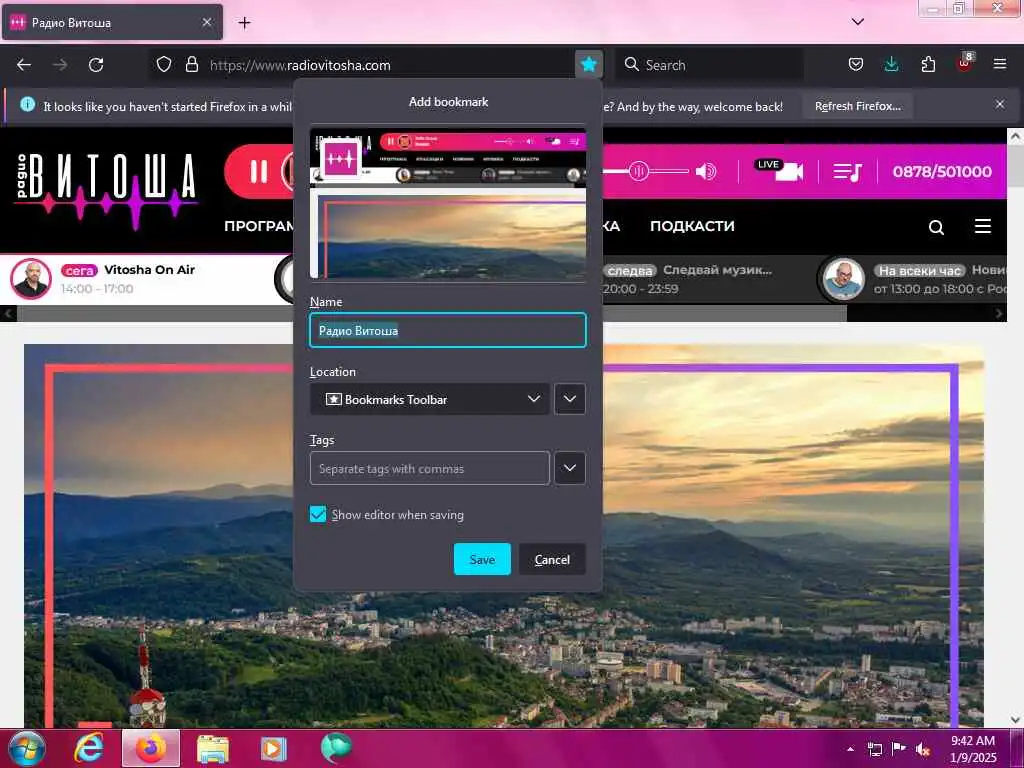Open the clock showing 9:42 AM
The width and height of the screenshot is (1024, 768).
(x=973, y=749)
